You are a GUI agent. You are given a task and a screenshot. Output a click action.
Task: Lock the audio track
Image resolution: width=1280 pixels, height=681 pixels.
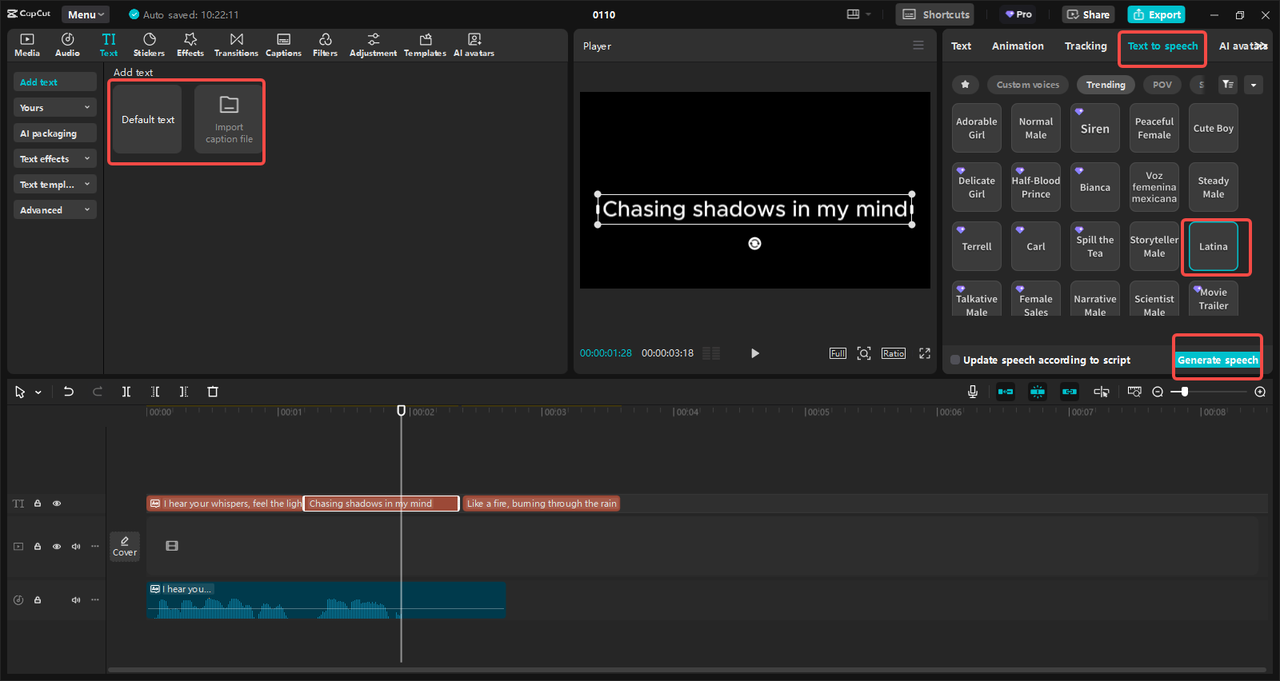(37, 600)
